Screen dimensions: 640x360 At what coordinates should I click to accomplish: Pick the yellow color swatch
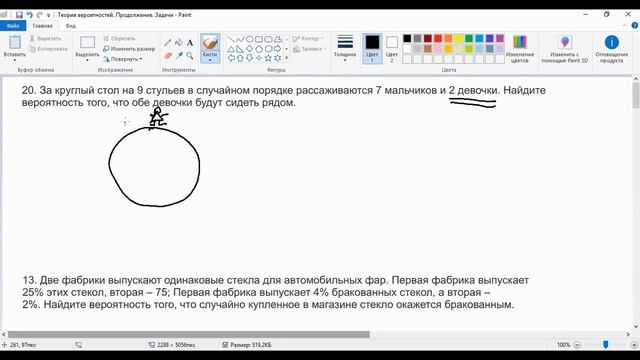459,38
